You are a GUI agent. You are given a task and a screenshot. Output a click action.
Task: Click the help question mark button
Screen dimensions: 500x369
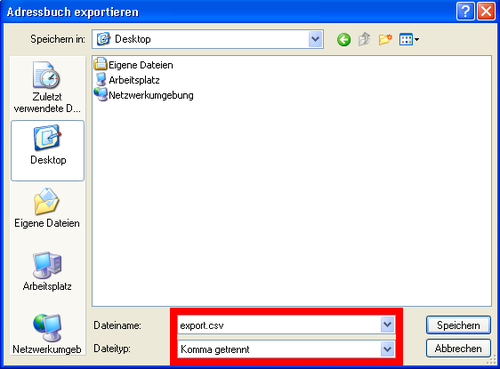(465, 12)
